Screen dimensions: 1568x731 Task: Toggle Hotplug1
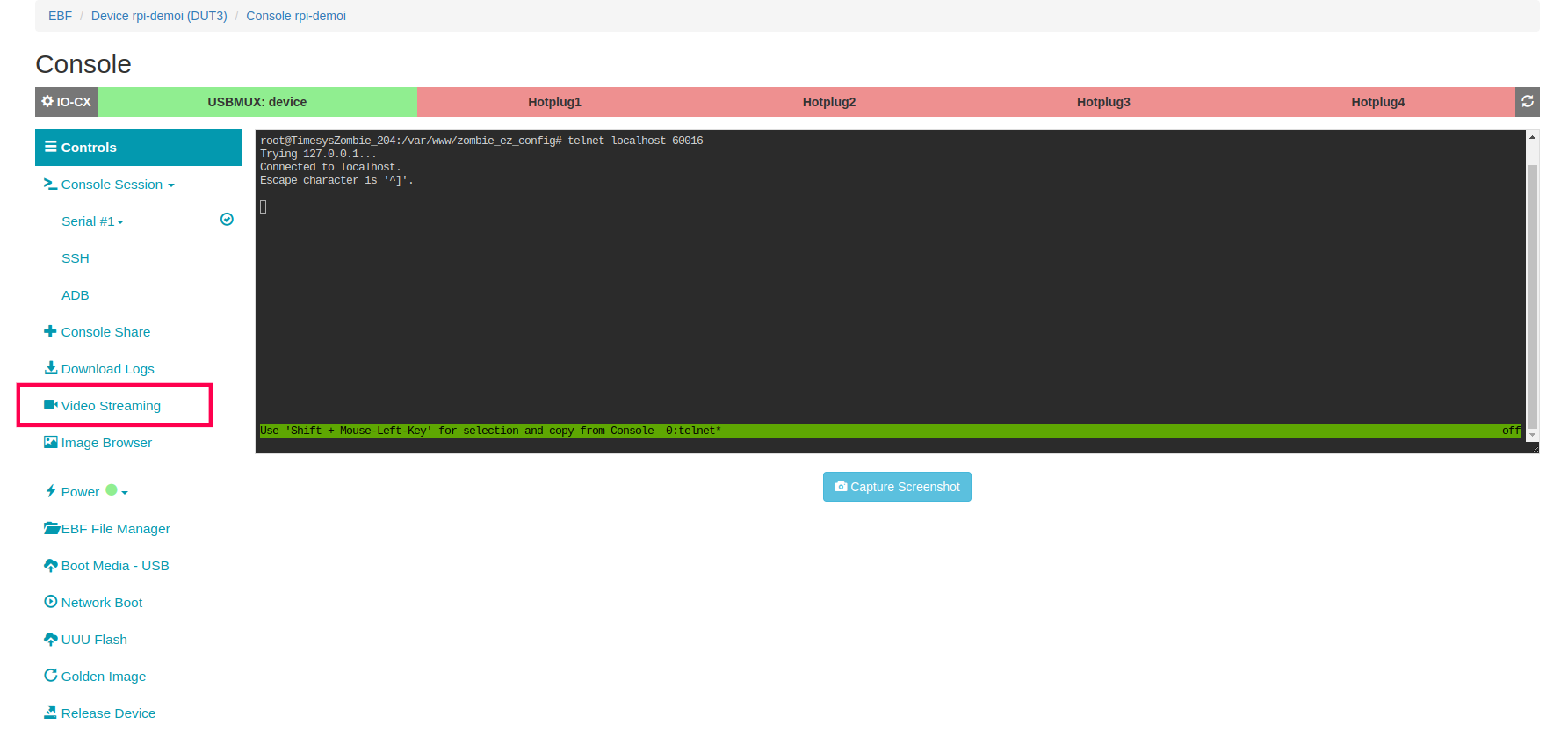click(x=554, y=102)
